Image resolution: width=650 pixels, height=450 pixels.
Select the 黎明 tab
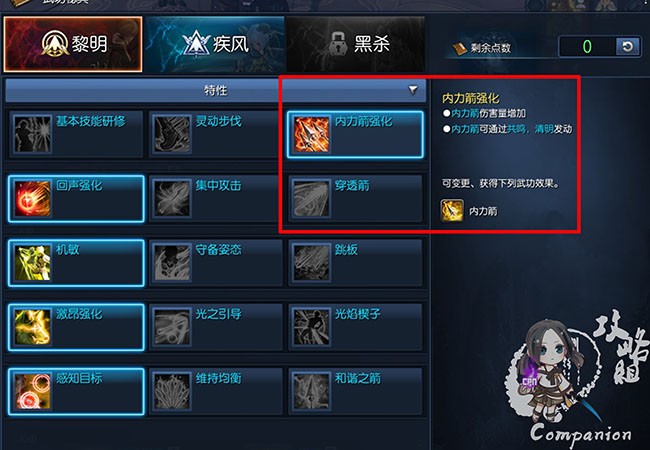tap(73, 44)
